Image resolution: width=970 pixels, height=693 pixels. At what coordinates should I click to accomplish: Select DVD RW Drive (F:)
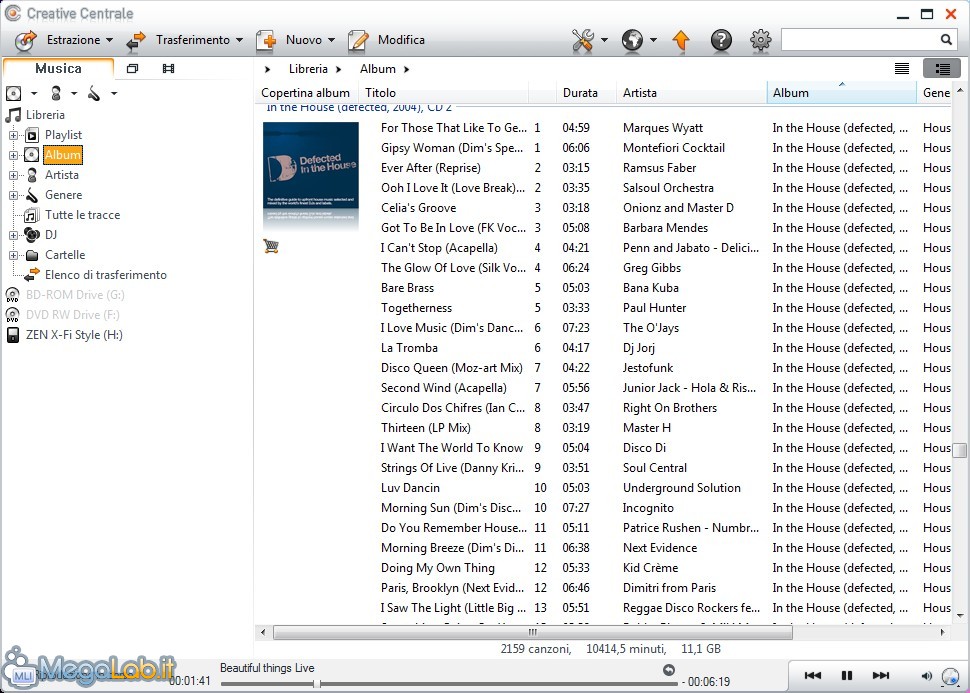pyautogui.click(x=72, y=315)
